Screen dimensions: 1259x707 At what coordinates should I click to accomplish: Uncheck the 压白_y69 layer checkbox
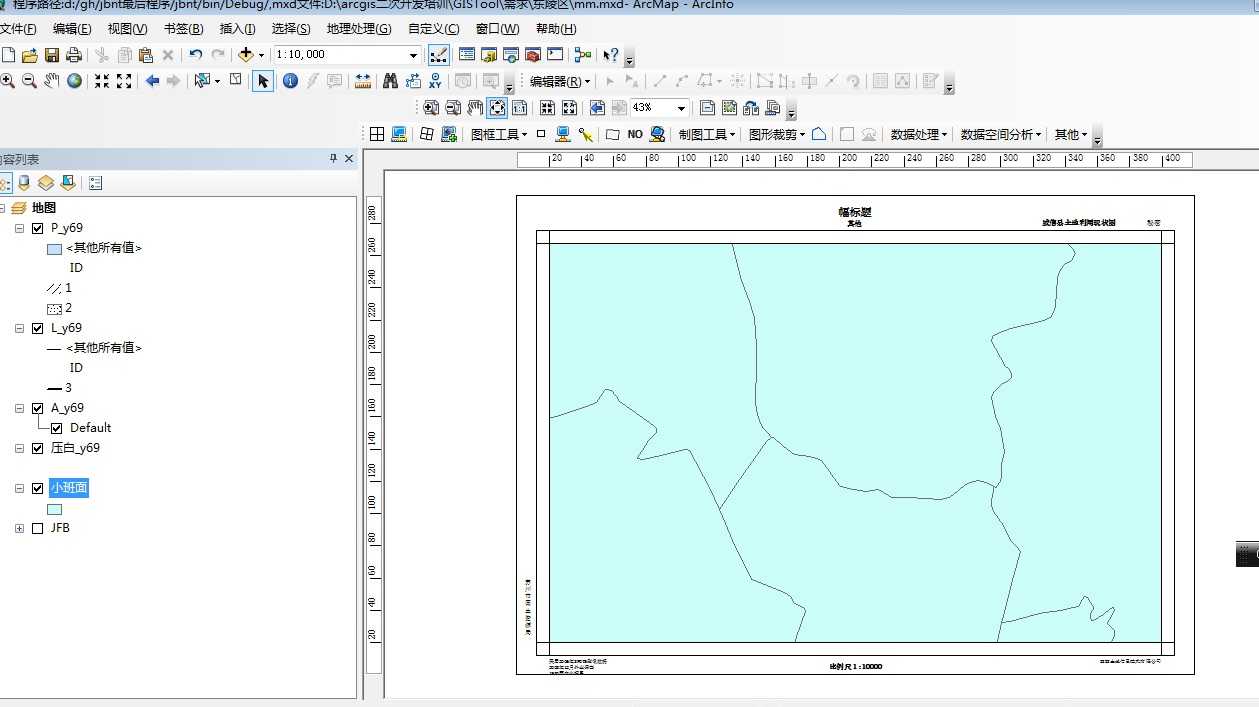tap(38, 448)
